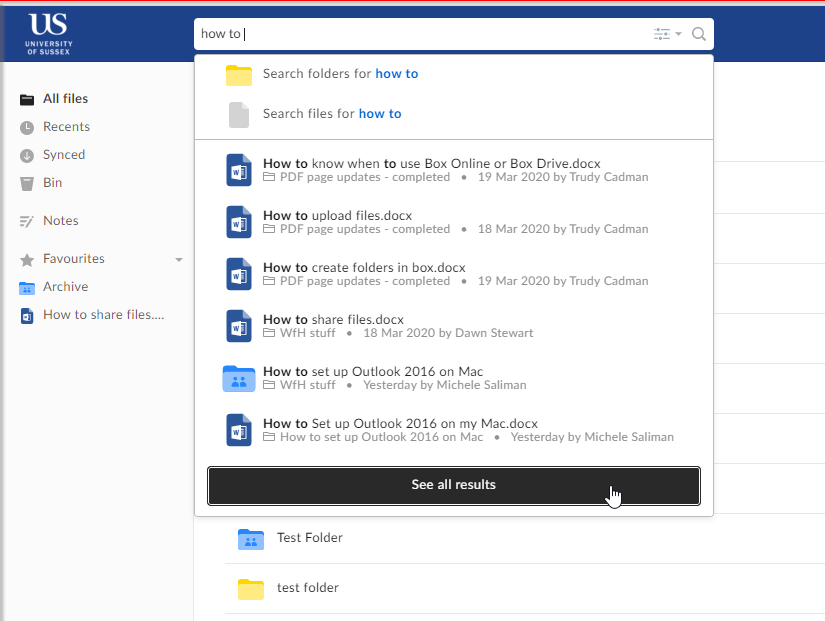This screenshot has height=621, width=825.
Task: Go to Recents in the sidebar
Action: 66,127
